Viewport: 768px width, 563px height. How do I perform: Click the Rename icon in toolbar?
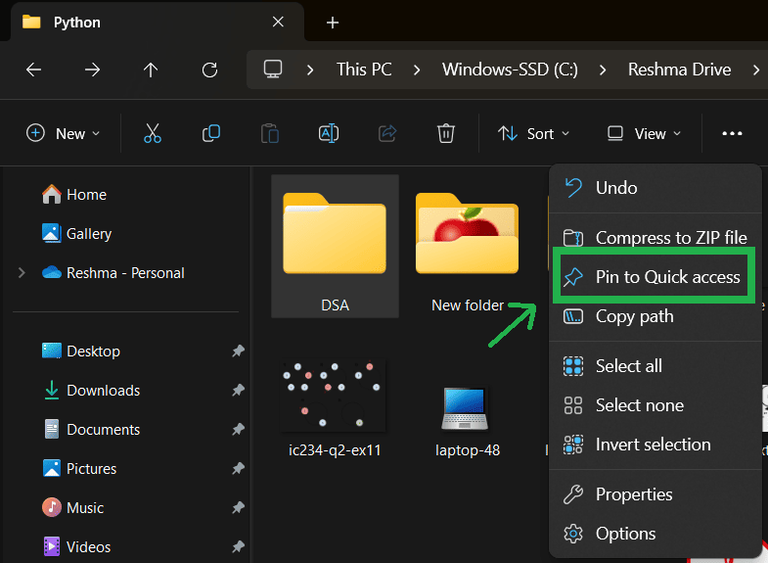tap(328, 133)
